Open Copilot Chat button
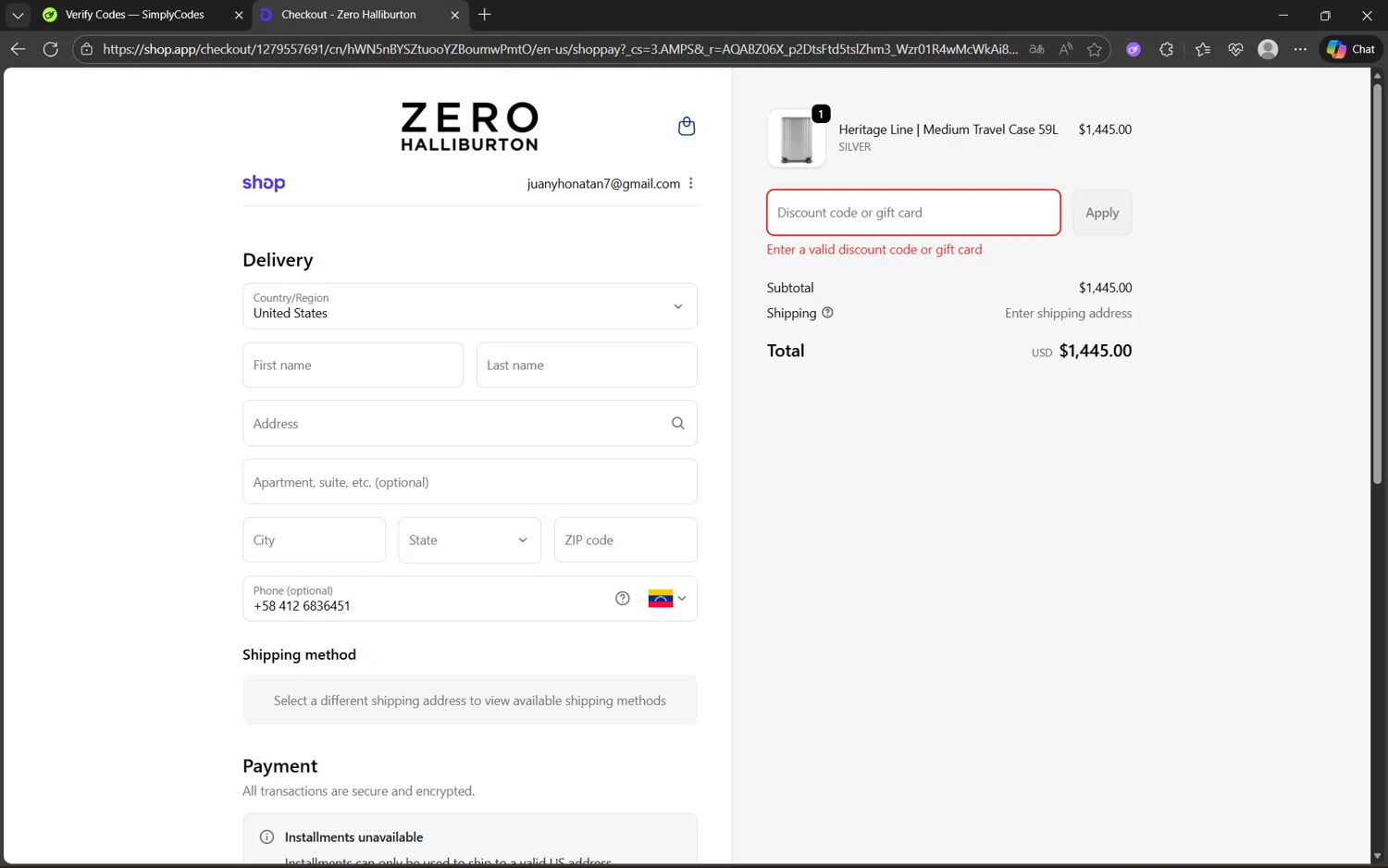Image resolution: width=1388 pixels, height=868 pixels. tap(1351, 49)
